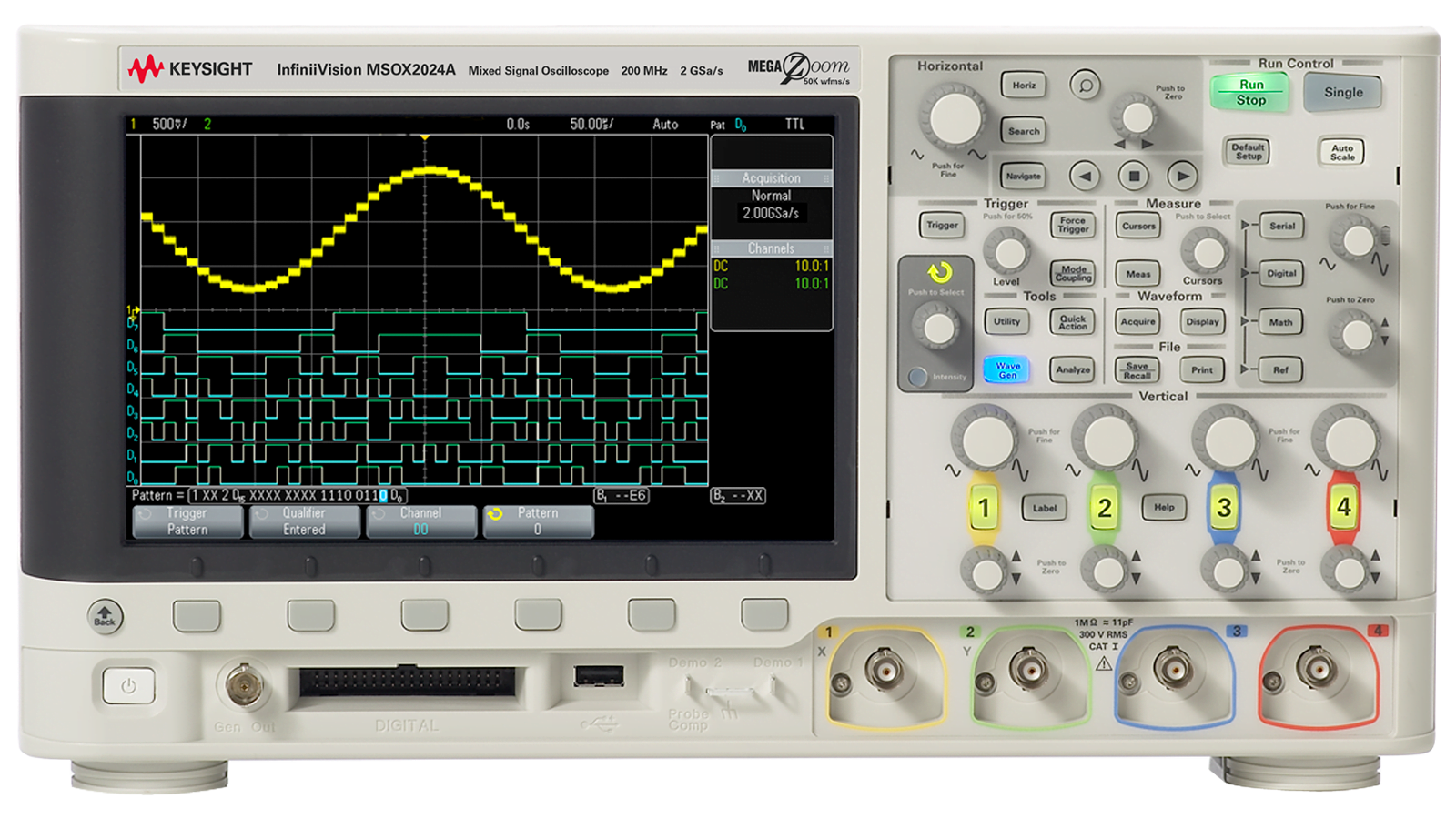Push the Entry knob with the green arrow
1456x819 pixels.
pos(937,327)
